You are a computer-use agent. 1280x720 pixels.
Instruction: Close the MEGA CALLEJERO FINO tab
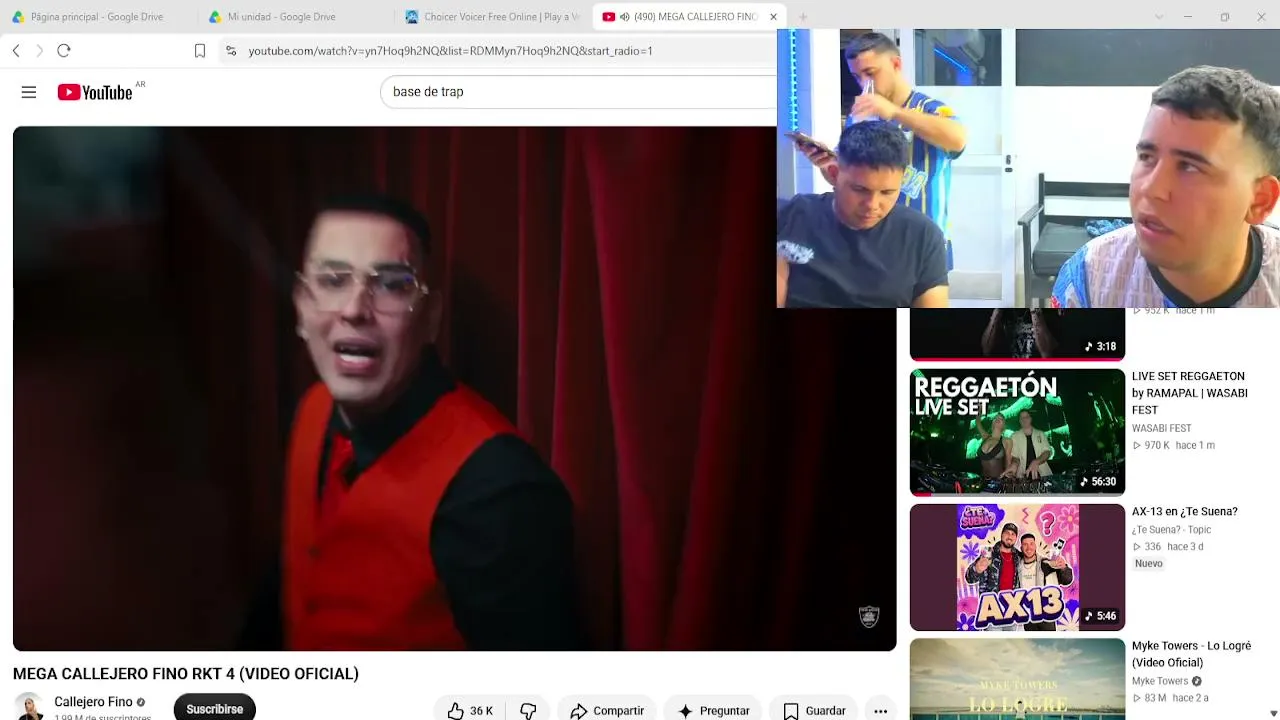773,17
